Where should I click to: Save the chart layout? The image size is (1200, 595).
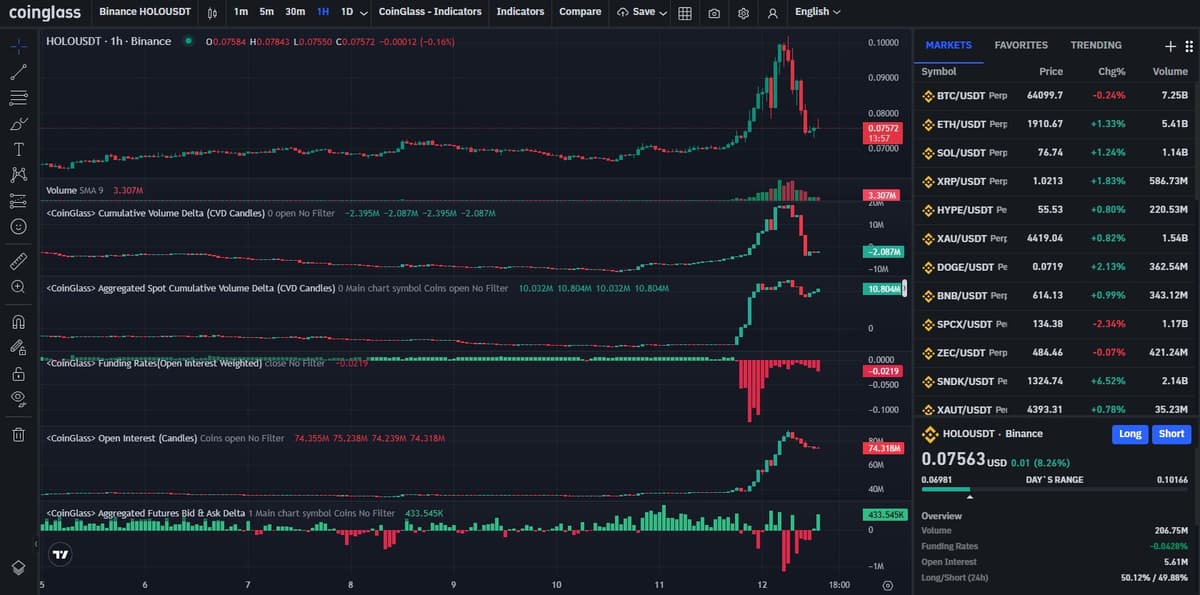pyautogui.click(x=636, y=12)
